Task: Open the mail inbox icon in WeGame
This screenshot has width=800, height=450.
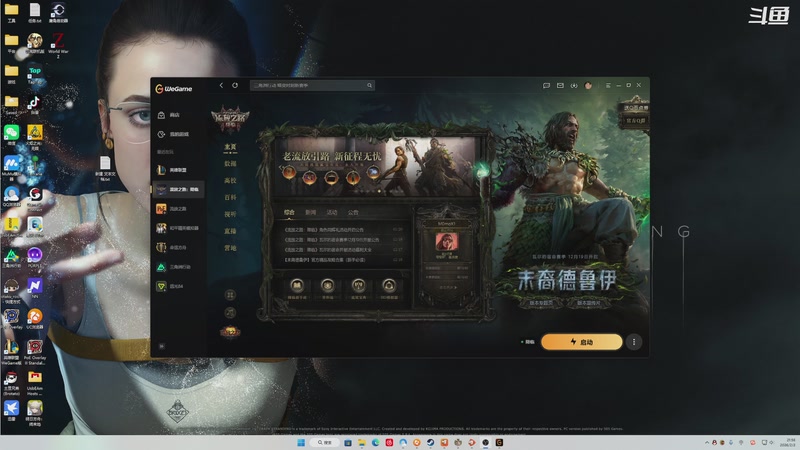Action: coord(560,85)
